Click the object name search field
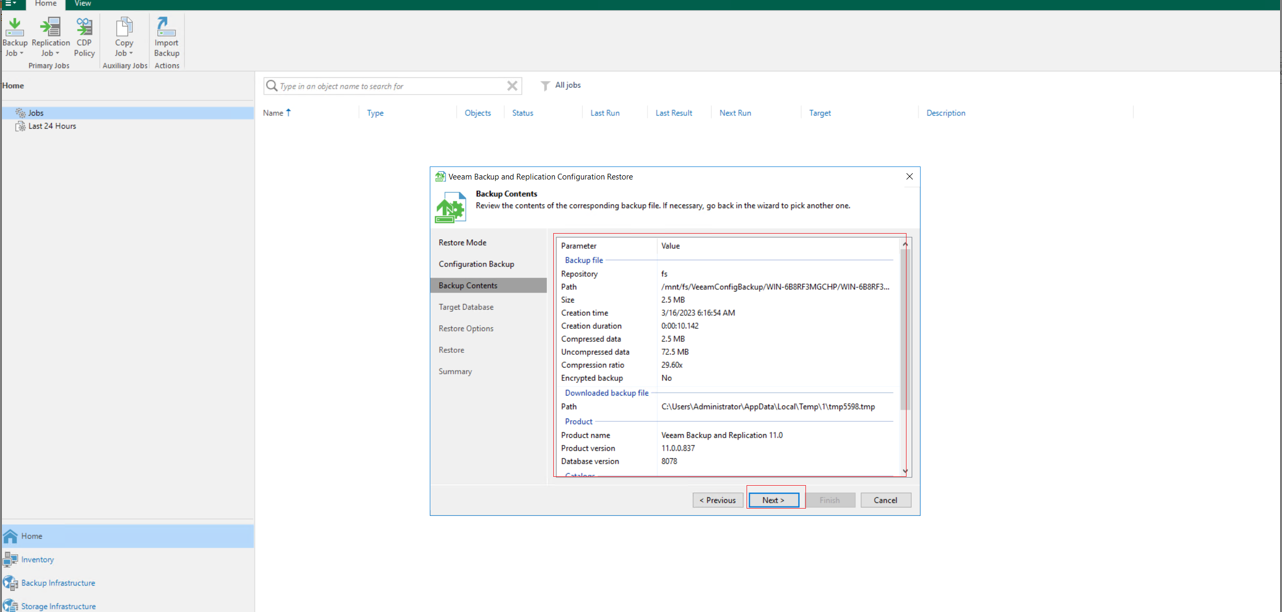Screen dimensions: 1282x612 coord(390,86)
